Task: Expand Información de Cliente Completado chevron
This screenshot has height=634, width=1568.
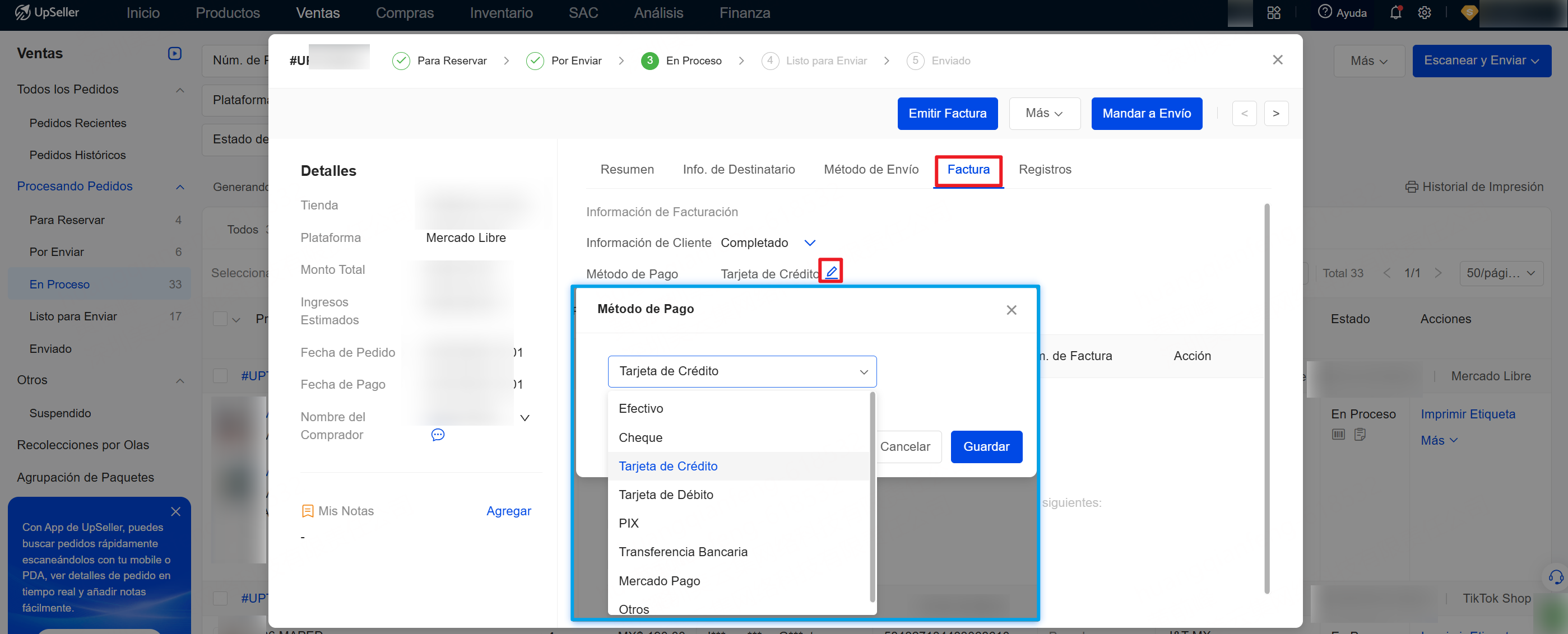Action: click(810, 244)
